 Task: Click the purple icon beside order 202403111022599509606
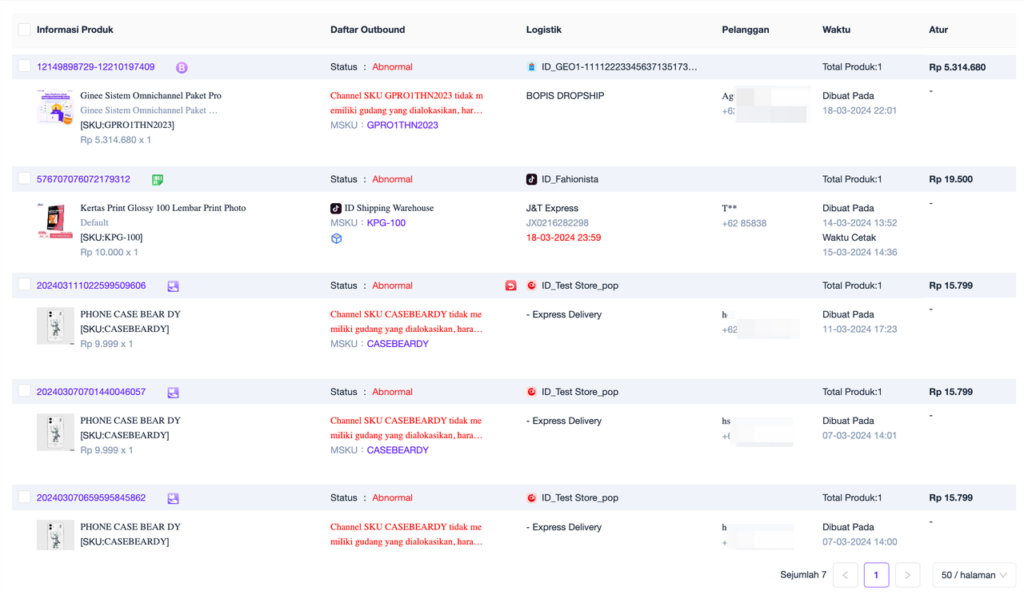173,286
